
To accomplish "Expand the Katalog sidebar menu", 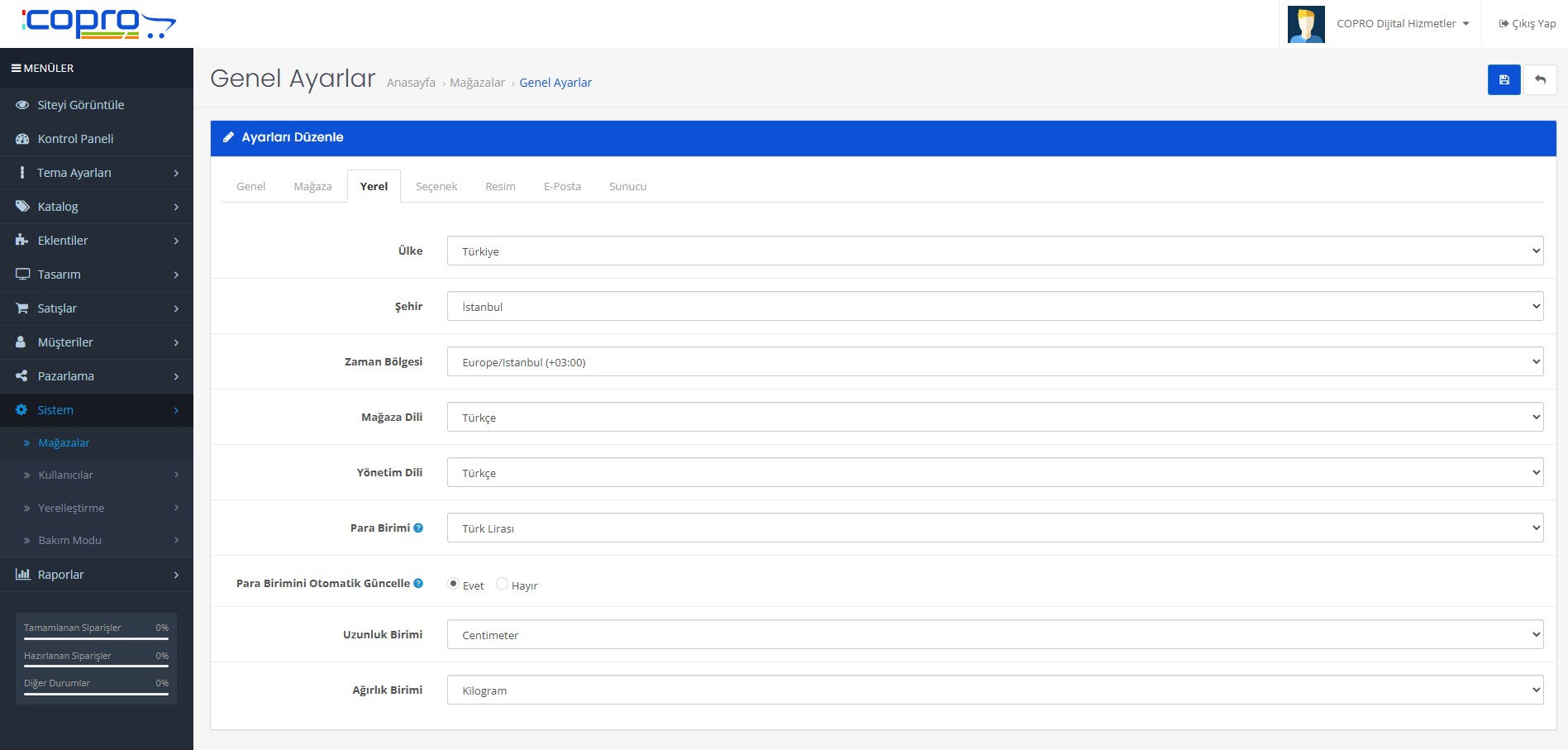I will click(97, 207).
